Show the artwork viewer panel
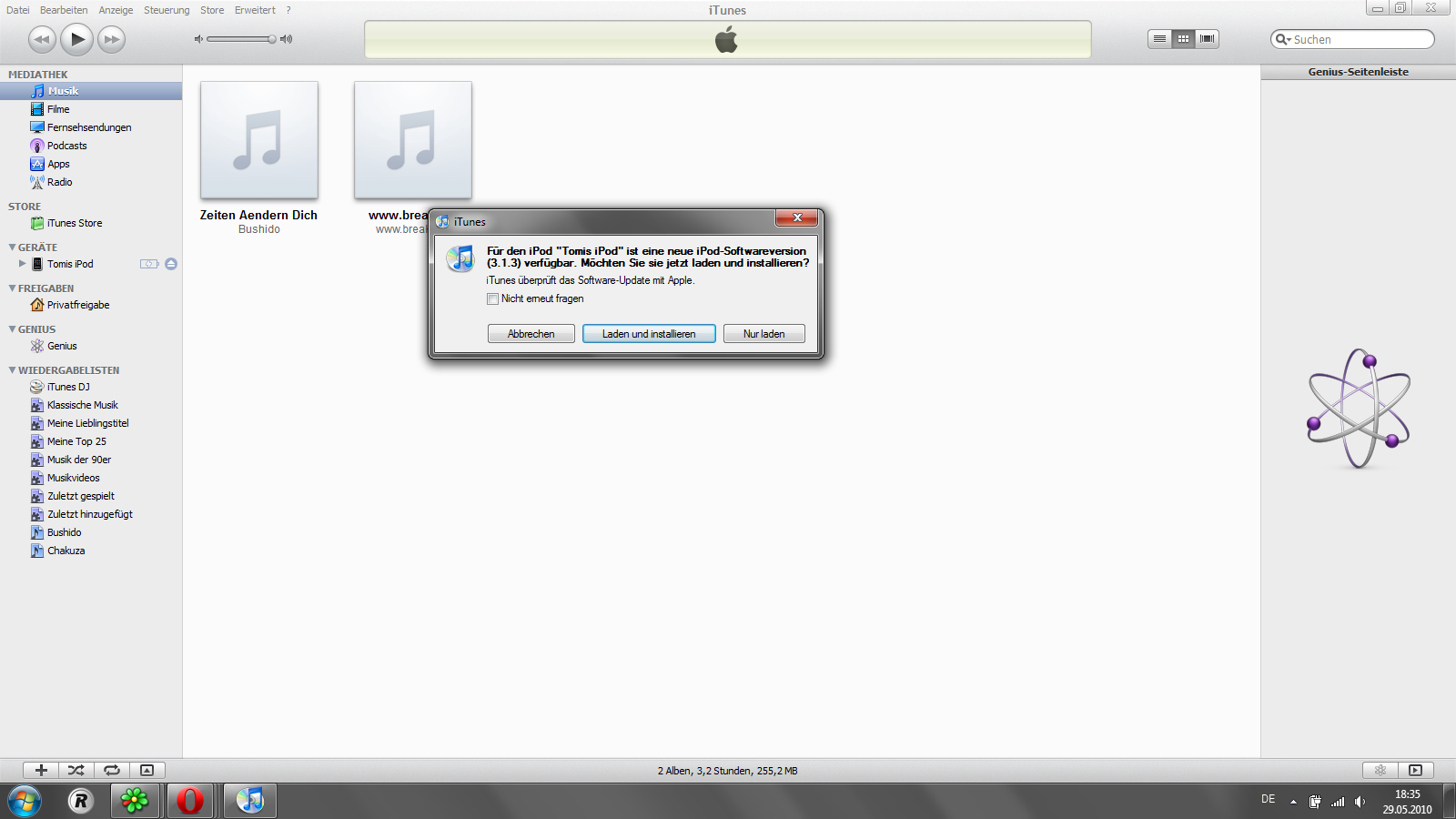 click(147, 770)
